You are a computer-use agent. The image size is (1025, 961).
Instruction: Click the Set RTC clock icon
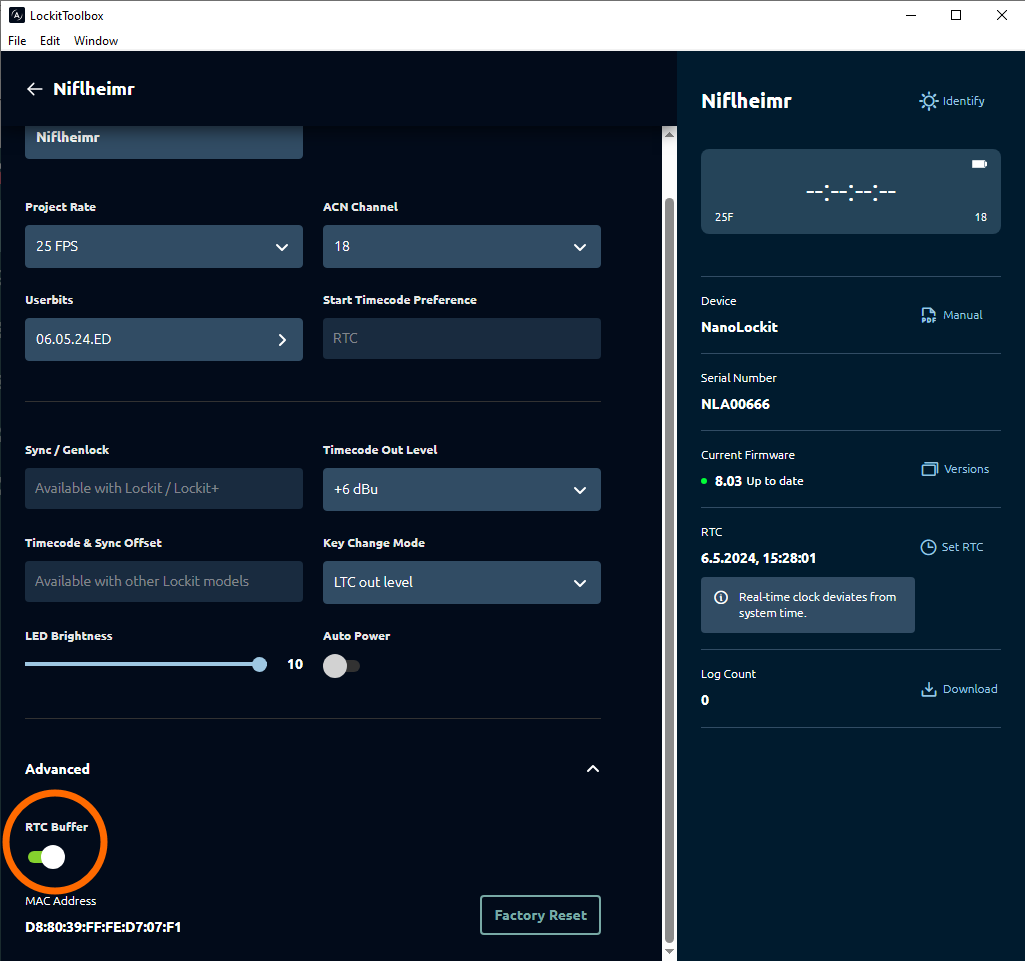tap(928, 547)
